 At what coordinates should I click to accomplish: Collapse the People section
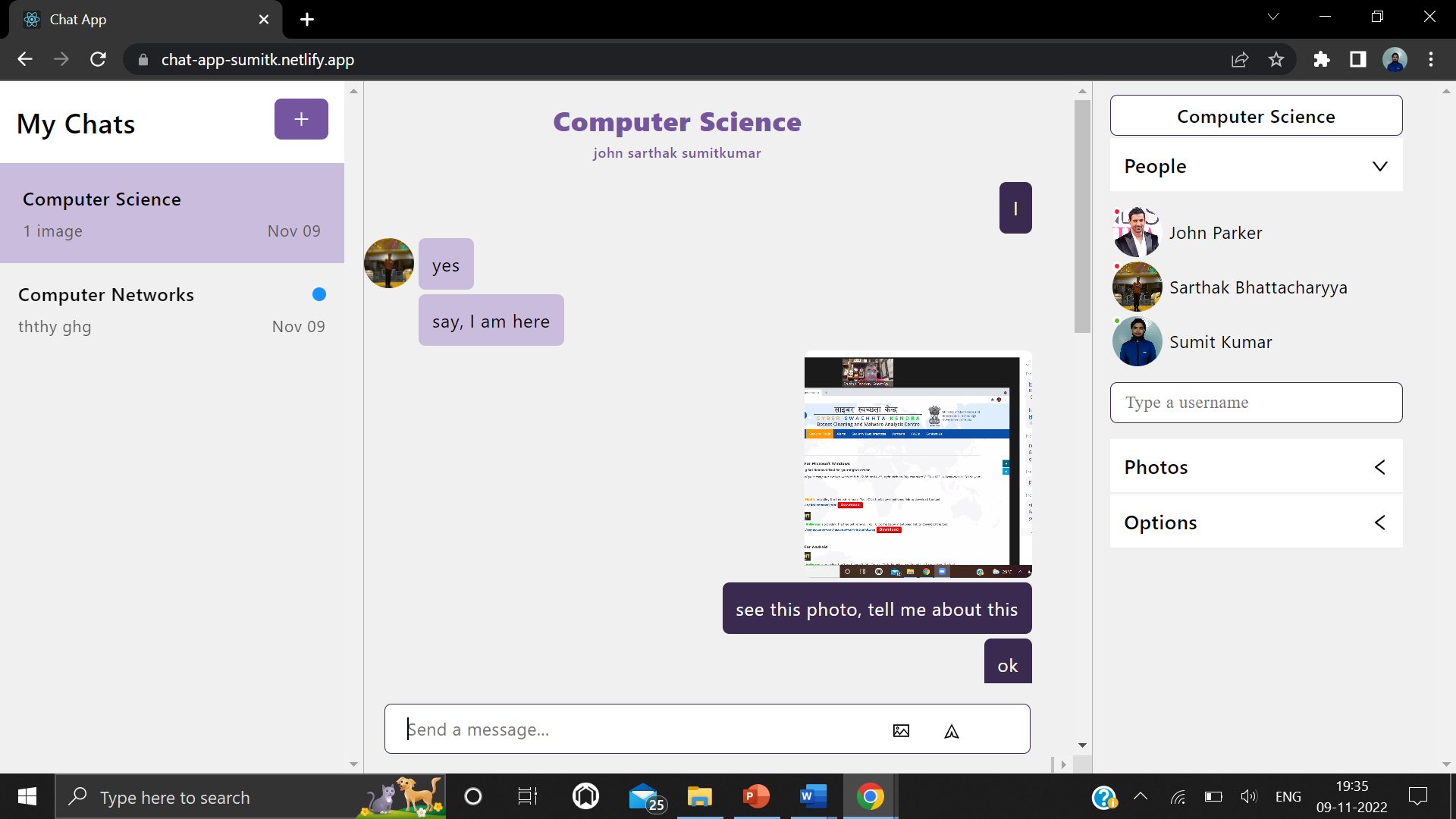(1379, 166)
